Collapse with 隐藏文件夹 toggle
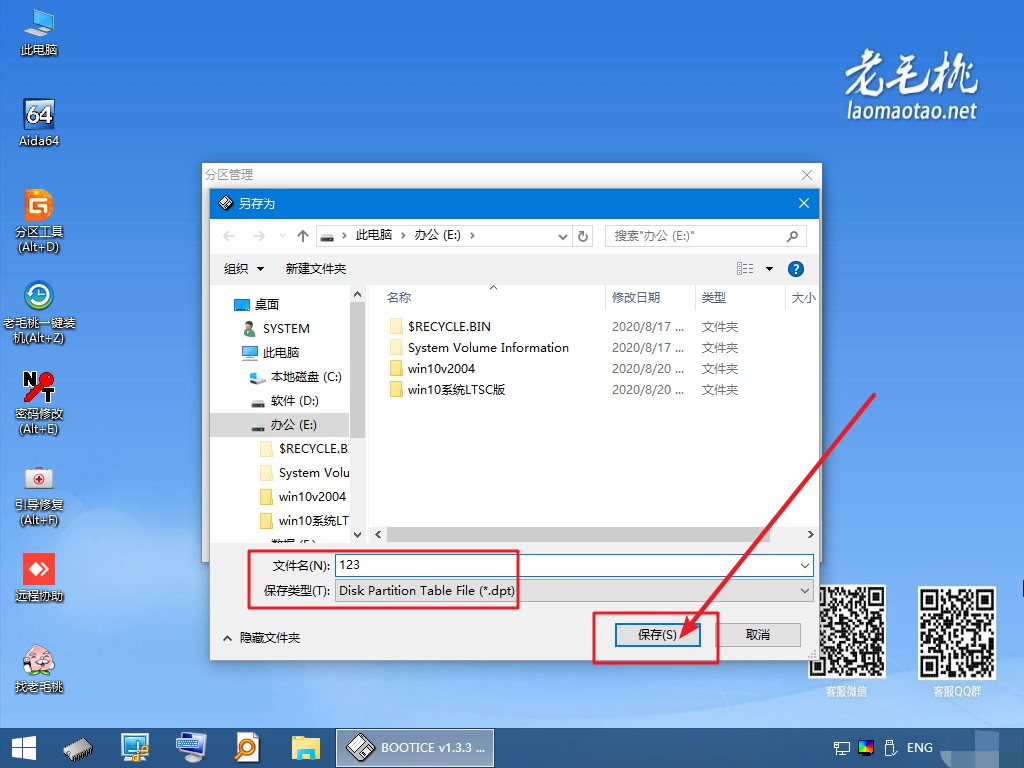Viewport: 1024px width, 768px height. 261,637
